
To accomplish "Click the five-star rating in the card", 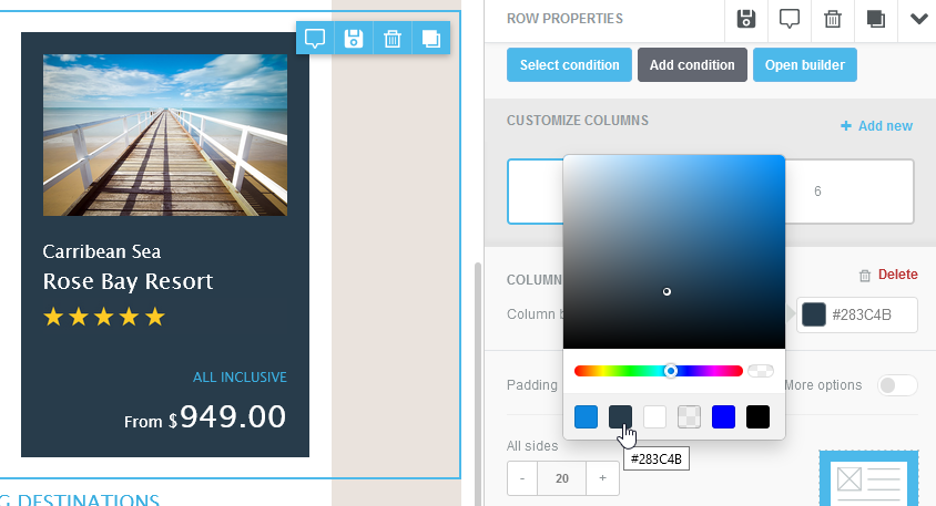I will (104, 317).
